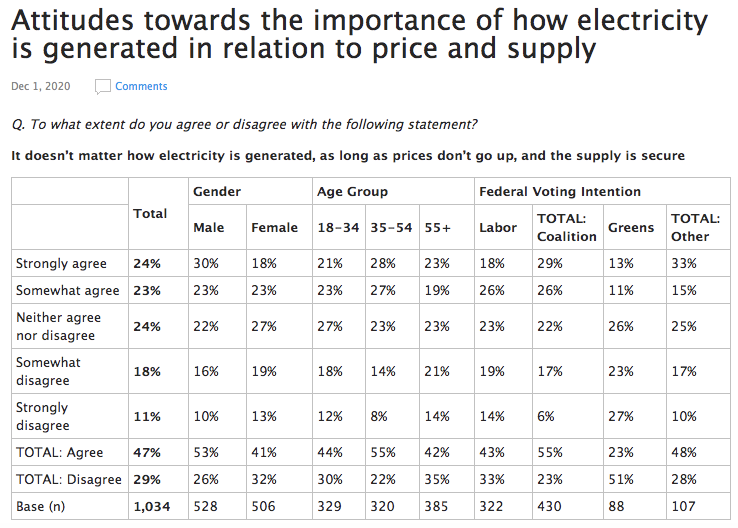Select the Labor column header
Viewport: 738px width, 528px height.
[x=498, y=228]
